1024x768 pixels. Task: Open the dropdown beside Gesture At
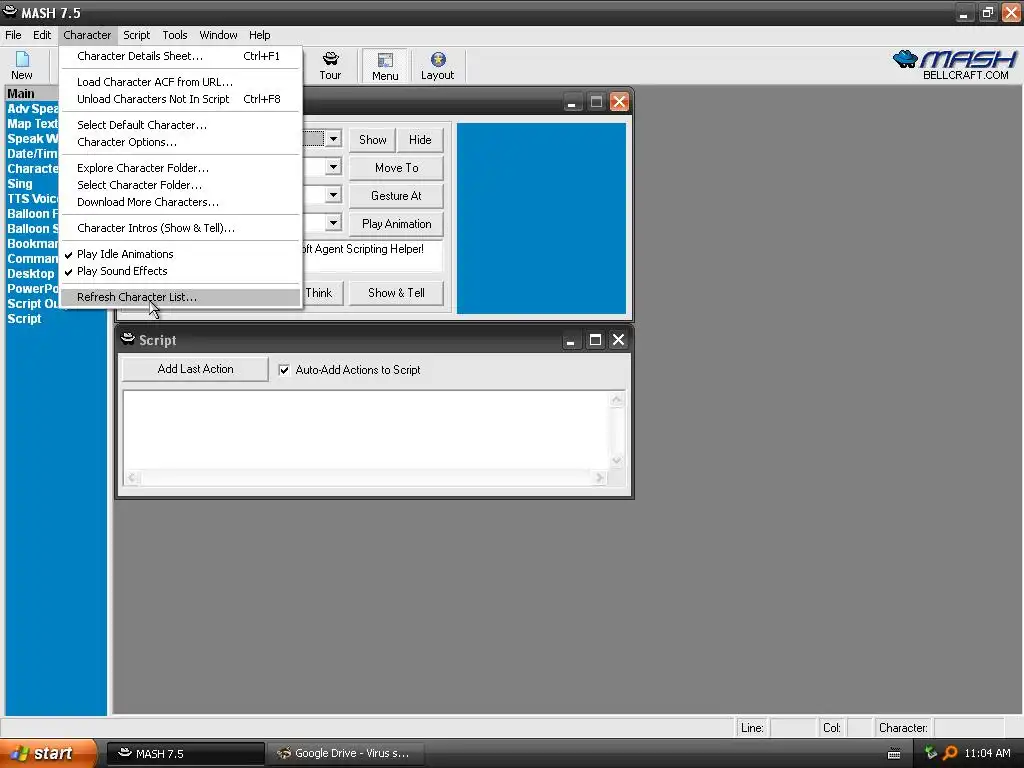click(333, 195)
